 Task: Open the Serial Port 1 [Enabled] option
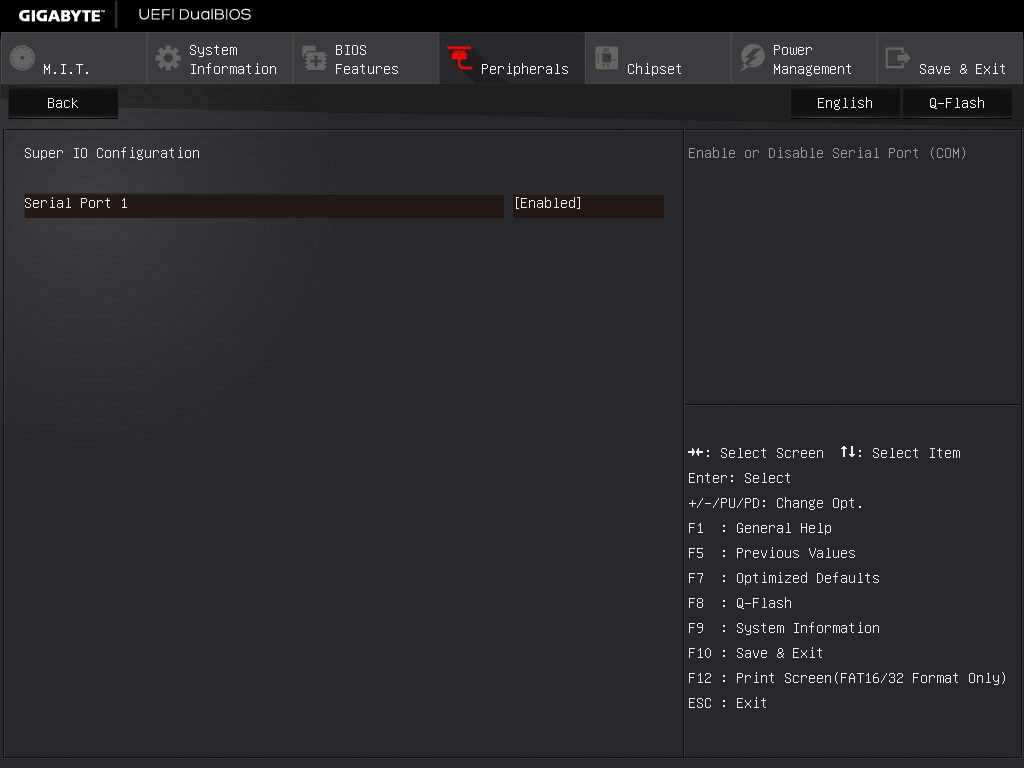tap(588, 204)
